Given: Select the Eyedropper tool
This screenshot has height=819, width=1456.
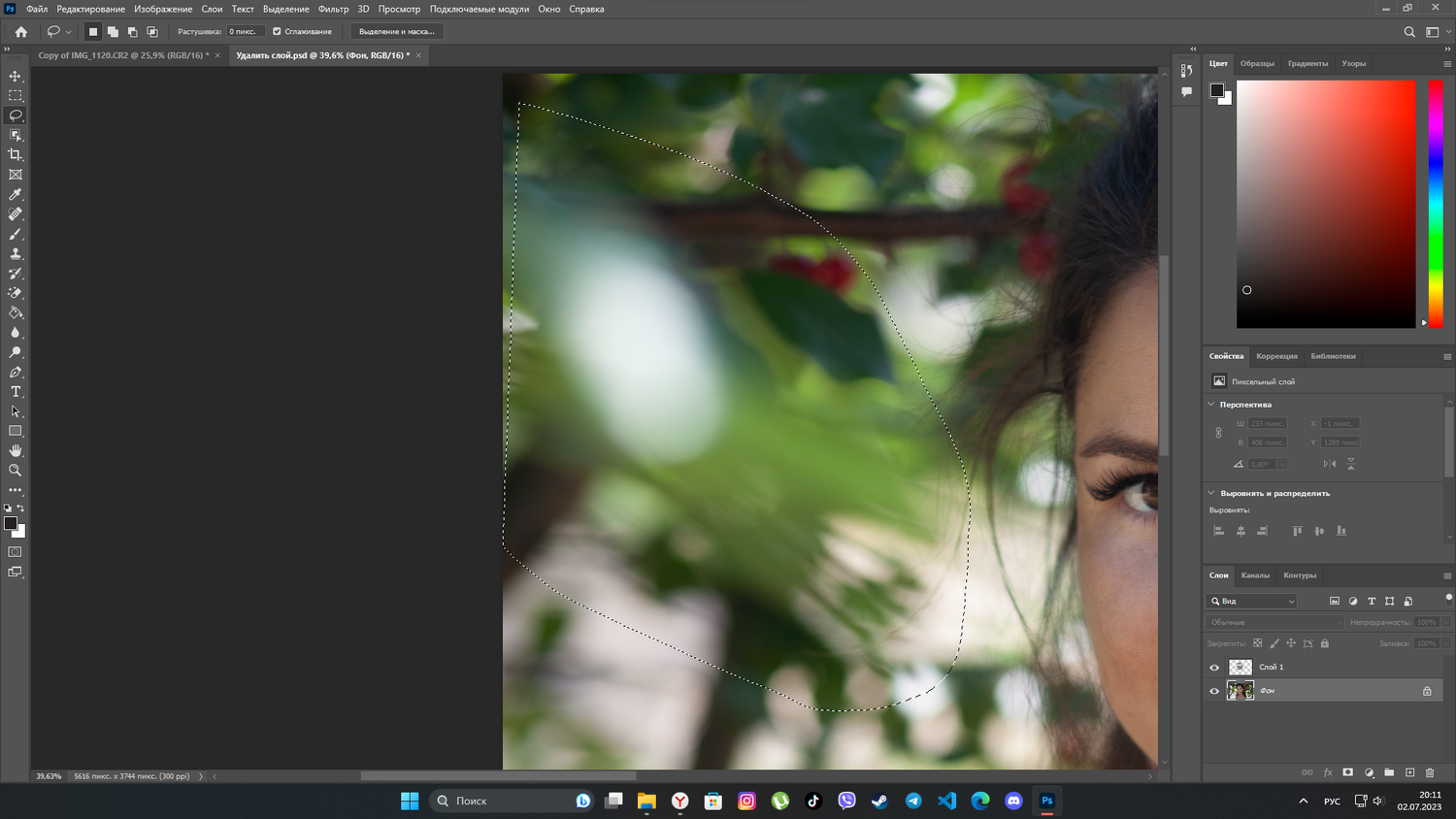Looking at the screenshot, I should point(16,195).
